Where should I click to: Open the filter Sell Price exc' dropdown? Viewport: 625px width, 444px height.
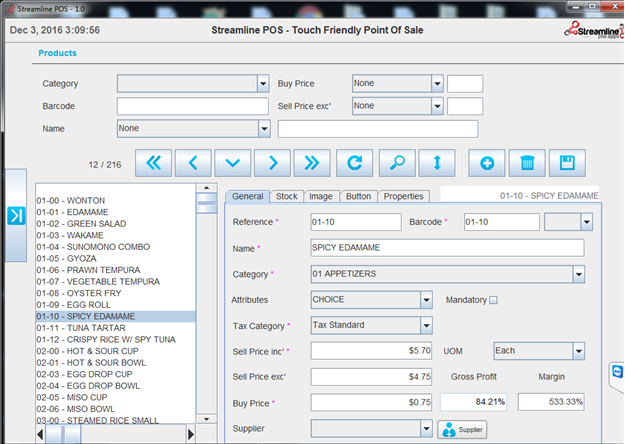click(437, 106)
